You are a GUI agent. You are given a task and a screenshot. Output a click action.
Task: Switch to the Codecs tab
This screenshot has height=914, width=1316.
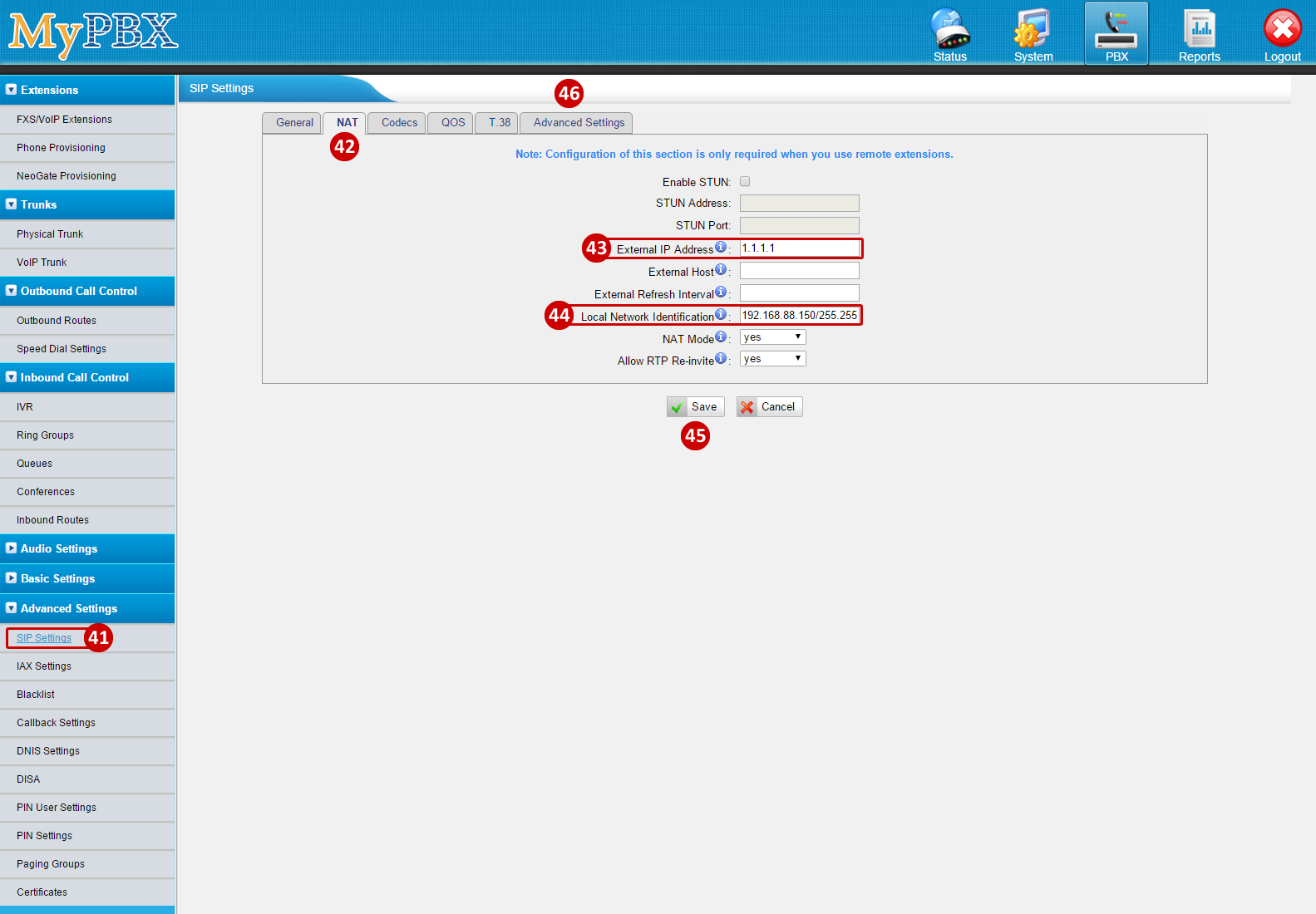[399, 123]
